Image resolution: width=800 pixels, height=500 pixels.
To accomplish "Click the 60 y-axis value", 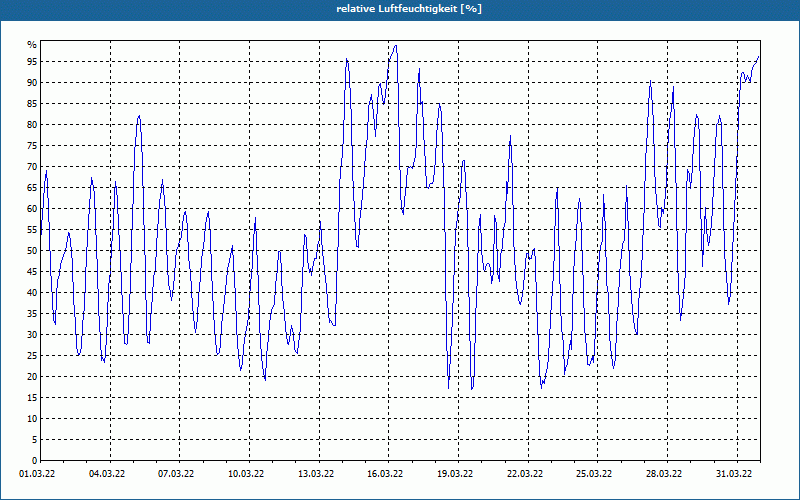I will pos(32,209).
